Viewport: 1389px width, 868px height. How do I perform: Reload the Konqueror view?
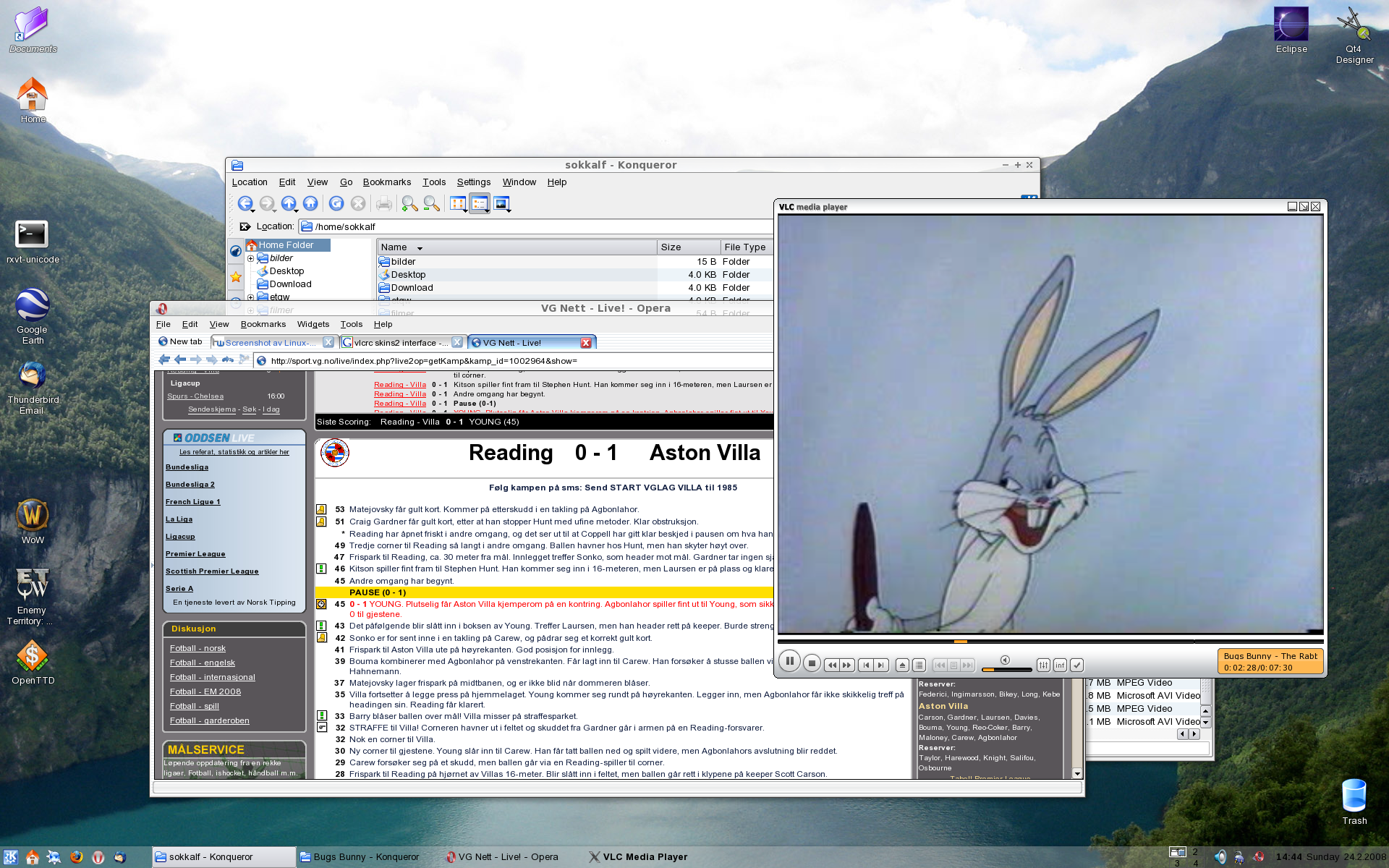pyautogui.click(x=336, y=203)
